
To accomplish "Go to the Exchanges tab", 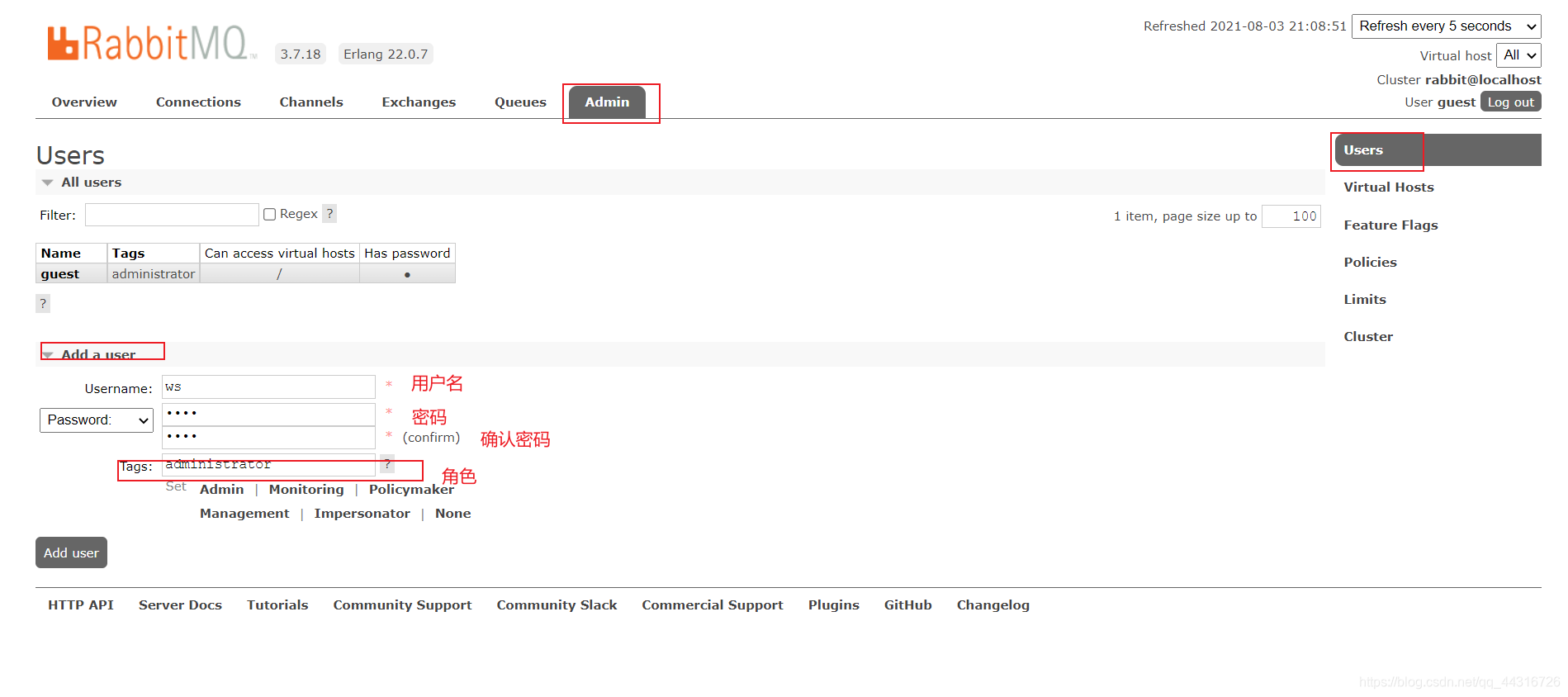I will [419, 102].
